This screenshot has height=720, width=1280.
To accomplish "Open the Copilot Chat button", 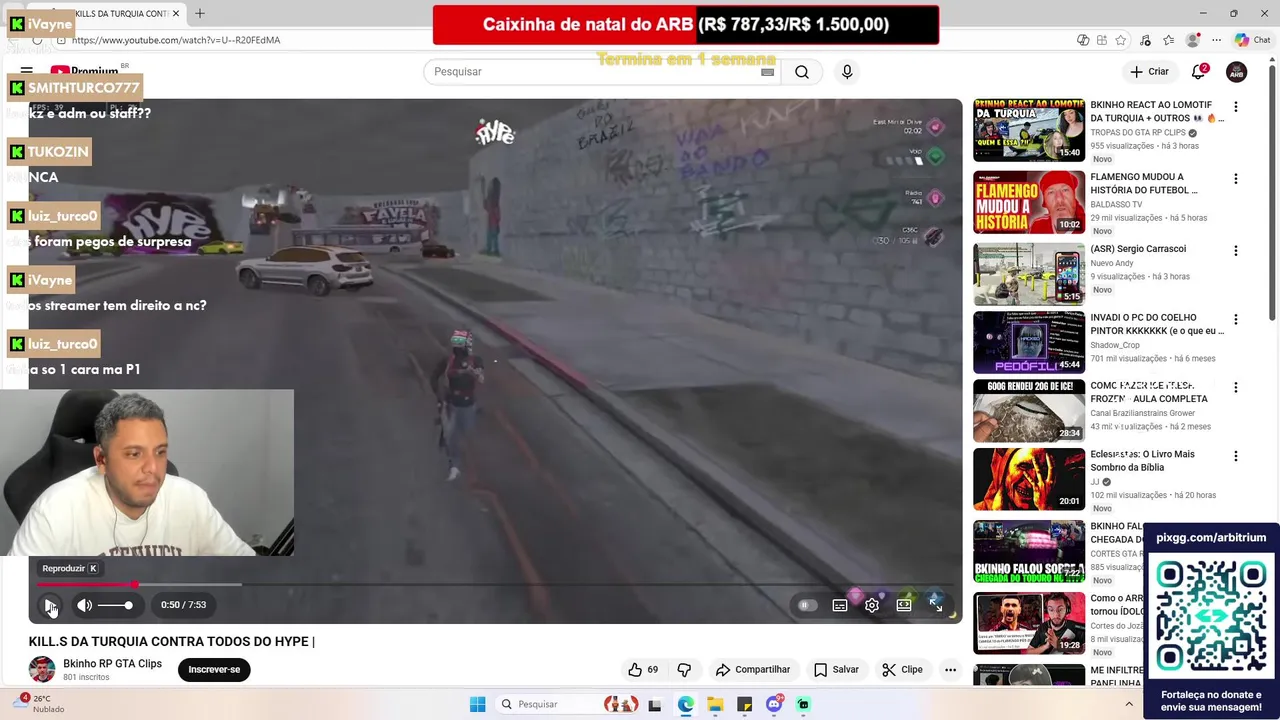I will pyautogui.click(x=1256, y=40).
